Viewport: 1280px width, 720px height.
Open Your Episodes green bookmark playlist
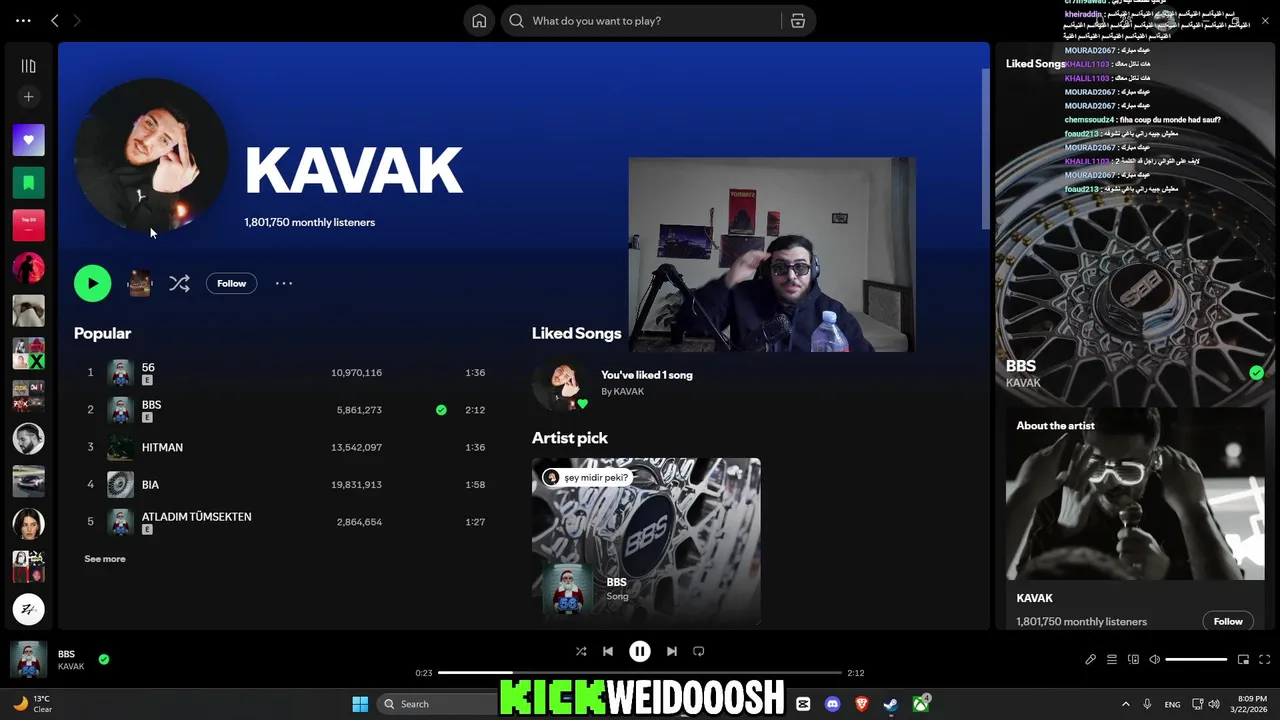tap(28, 183)
